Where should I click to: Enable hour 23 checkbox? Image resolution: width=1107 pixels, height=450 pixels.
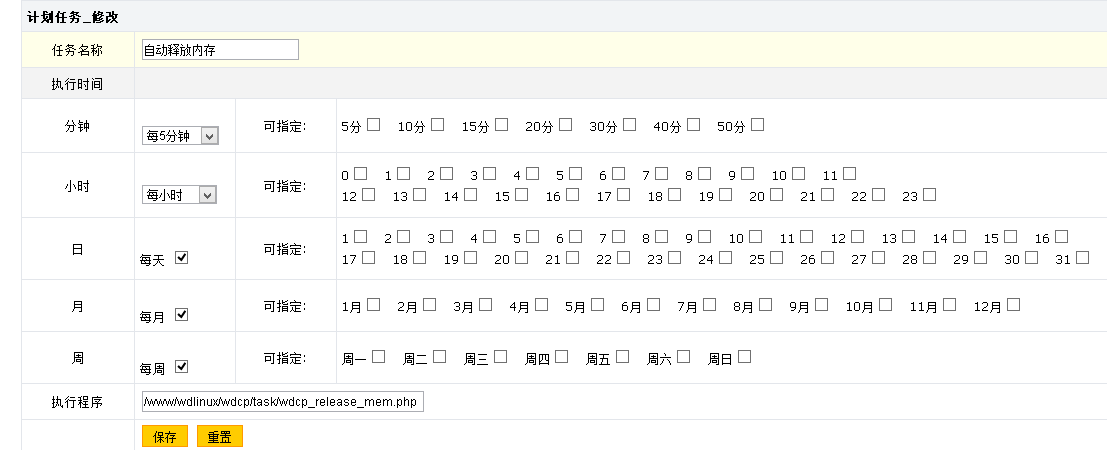[929, 194]
